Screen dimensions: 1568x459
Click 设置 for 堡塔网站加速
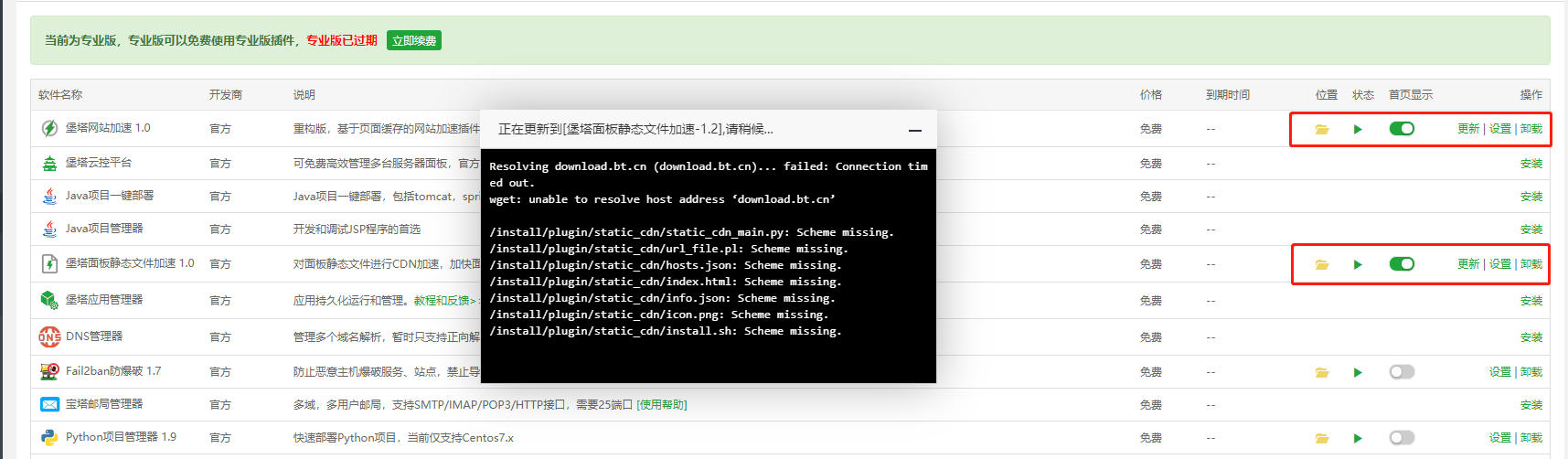tap(1500, 129)
